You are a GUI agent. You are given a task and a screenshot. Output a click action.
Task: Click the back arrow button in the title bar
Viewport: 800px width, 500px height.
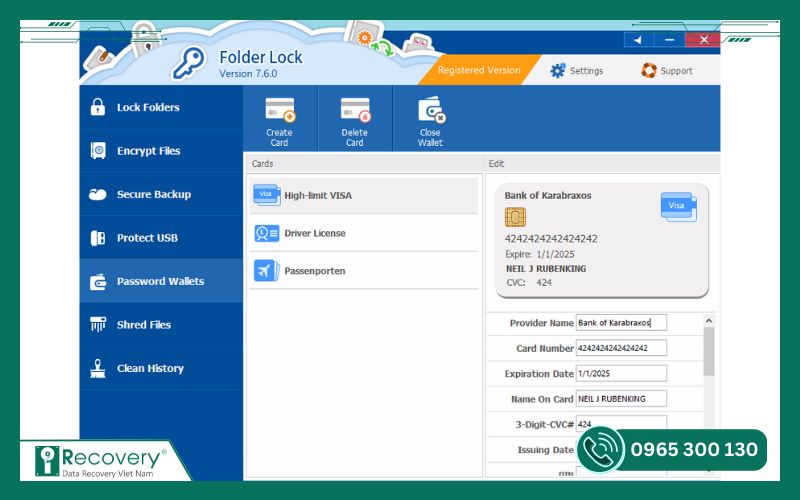[x=637, y=40]
